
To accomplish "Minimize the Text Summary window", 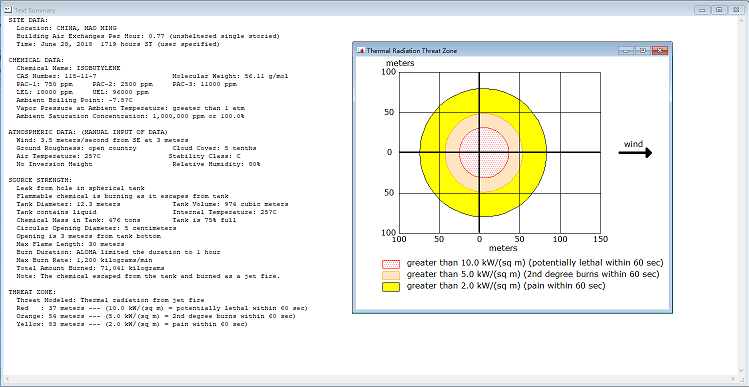I will (702, 10).
